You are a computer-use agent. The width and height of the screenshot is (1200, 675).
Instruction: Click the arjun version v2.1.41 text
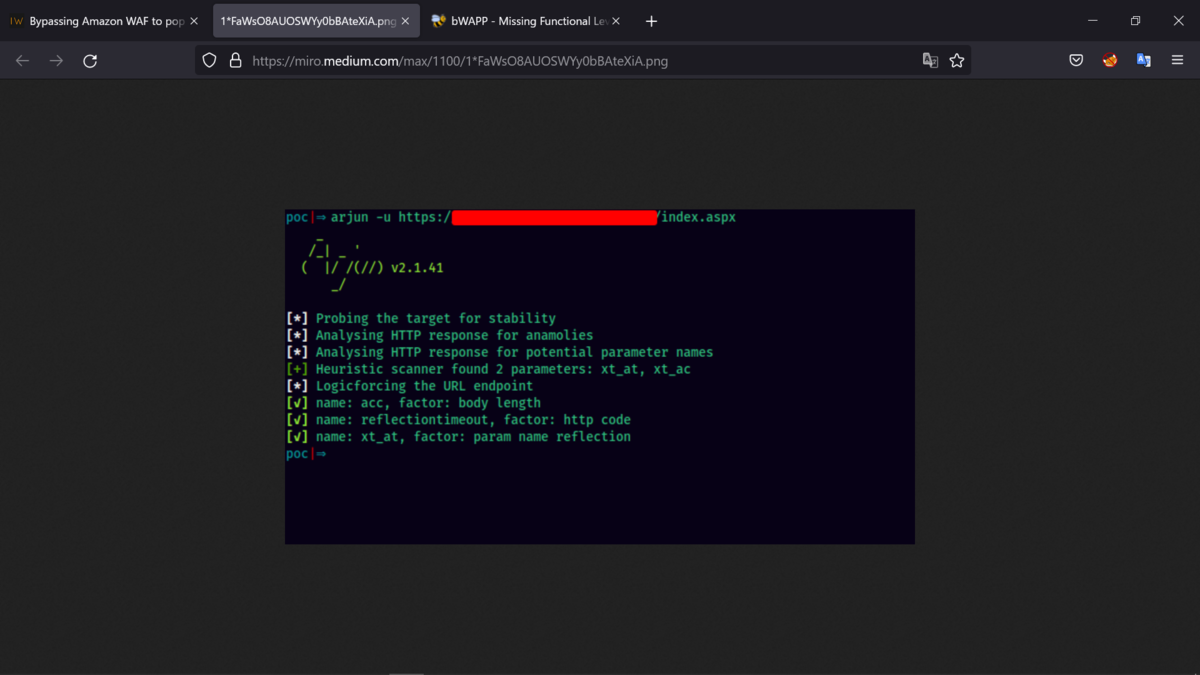coord(417,268)
